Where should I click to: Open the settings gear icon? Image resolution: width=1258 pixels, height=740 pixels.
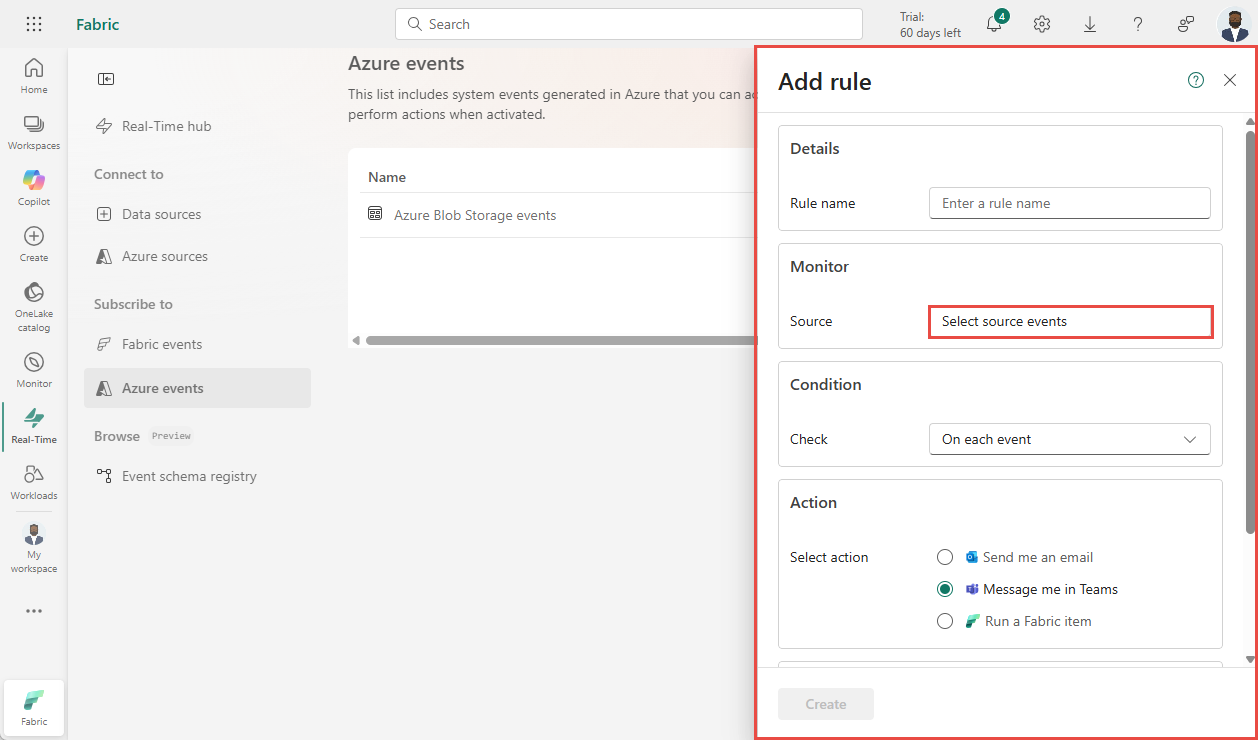(1042, 24)
